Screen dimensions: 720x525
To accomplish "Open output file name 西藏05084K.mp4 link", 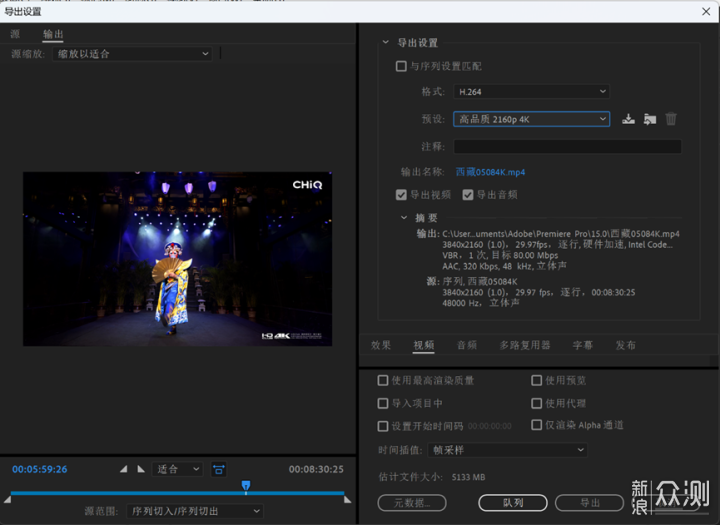I will pos(490,172).
